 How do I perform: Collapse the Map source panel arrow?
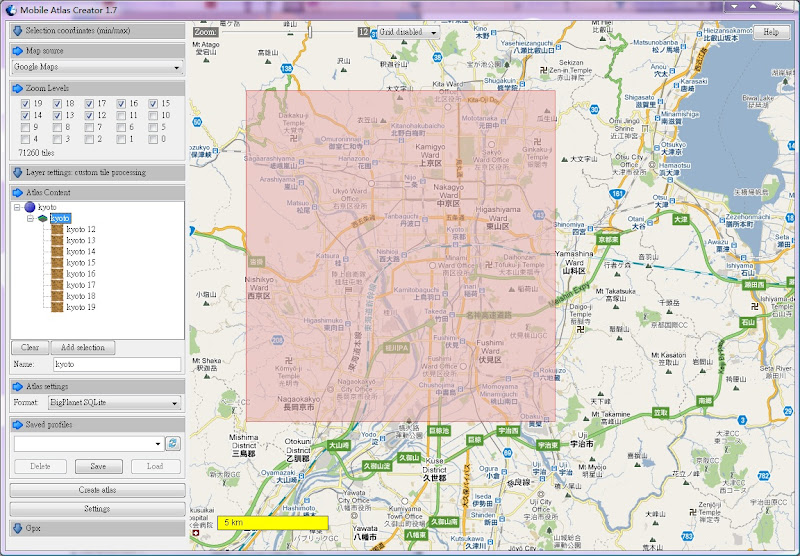pos(17,51)
